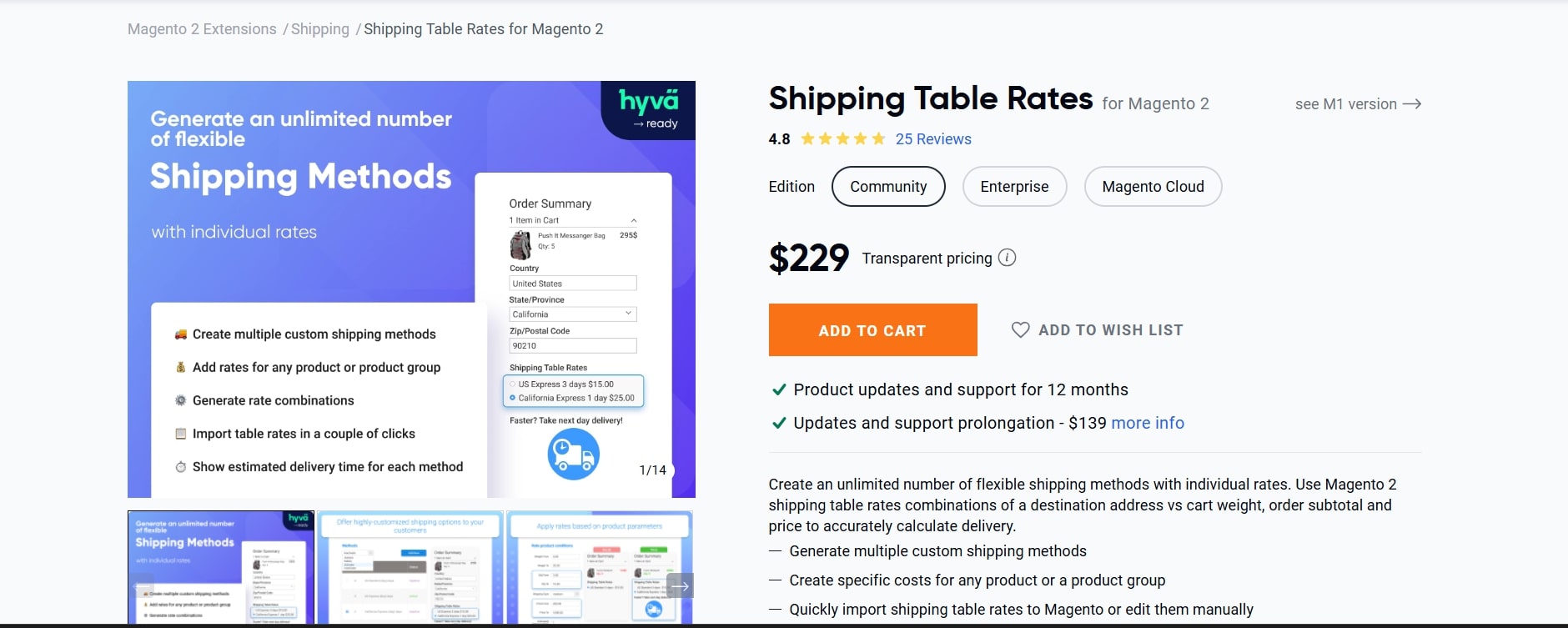Open the Shipping breadcrumb link

click(x=320, y=28)
